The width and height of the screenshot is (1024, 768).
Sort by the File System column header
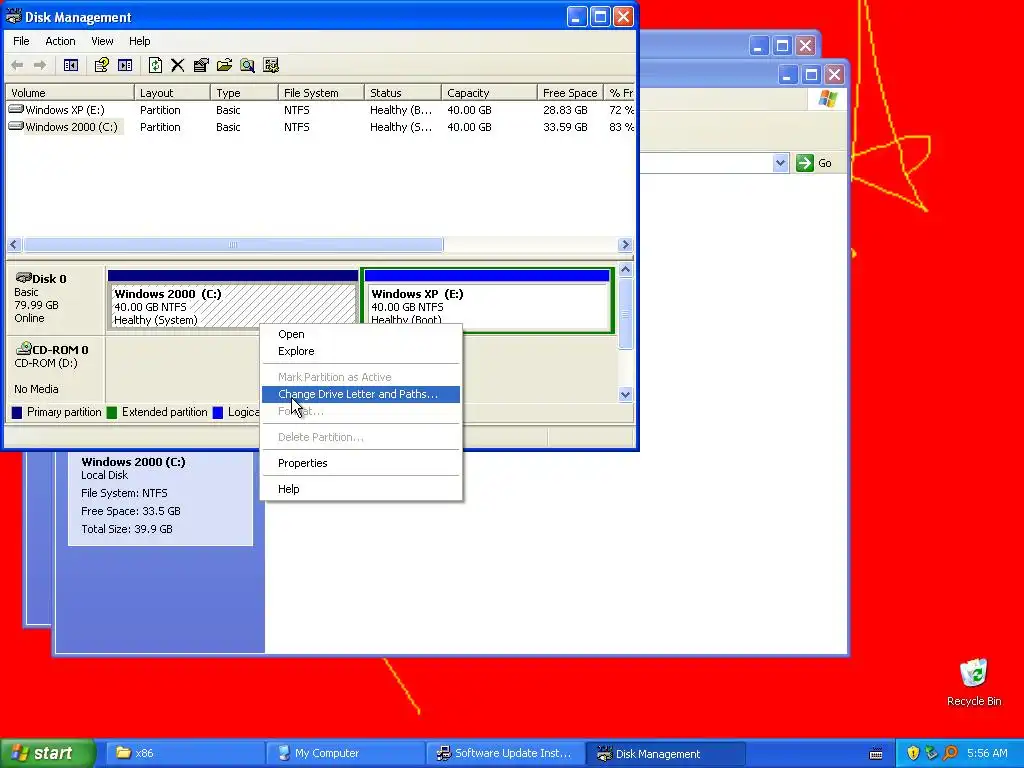click(321, 93)
